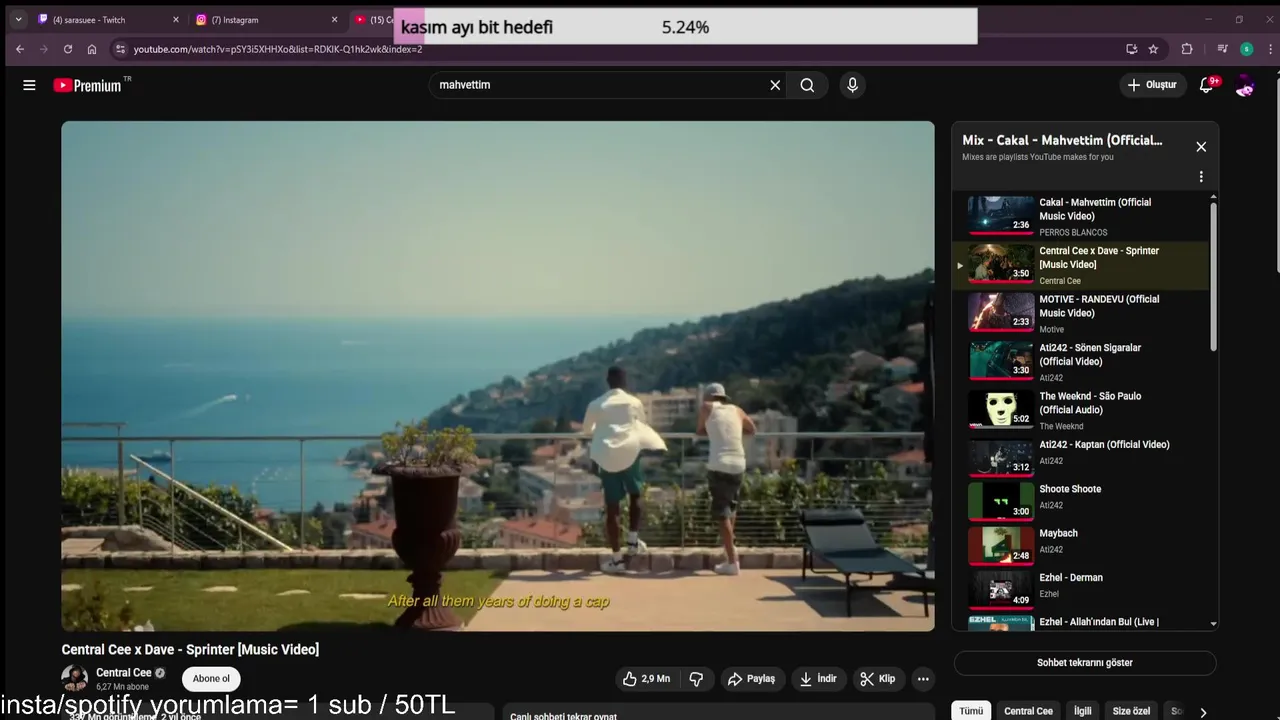View site information icon in address bar
Viewport: 1280px width, 720px height.
click(x=120, y=49)
